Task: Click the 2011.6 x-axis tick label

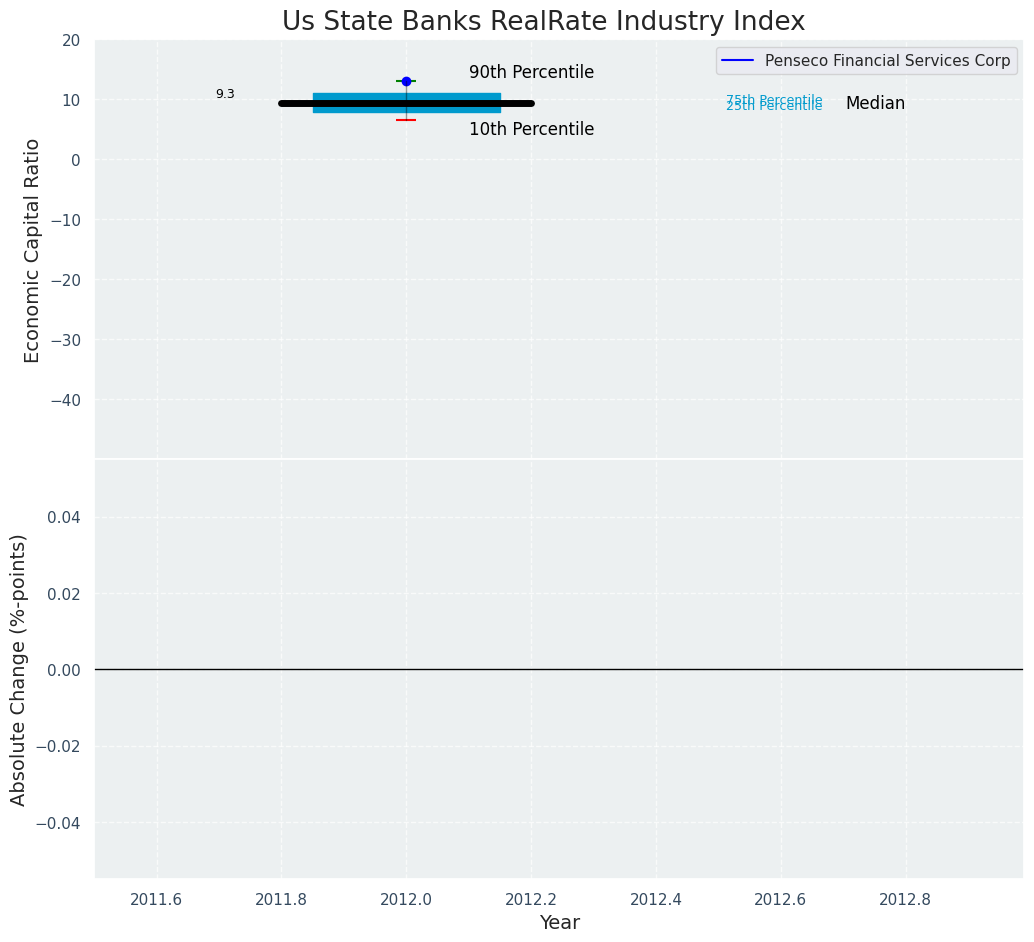Action: (156, 899)
